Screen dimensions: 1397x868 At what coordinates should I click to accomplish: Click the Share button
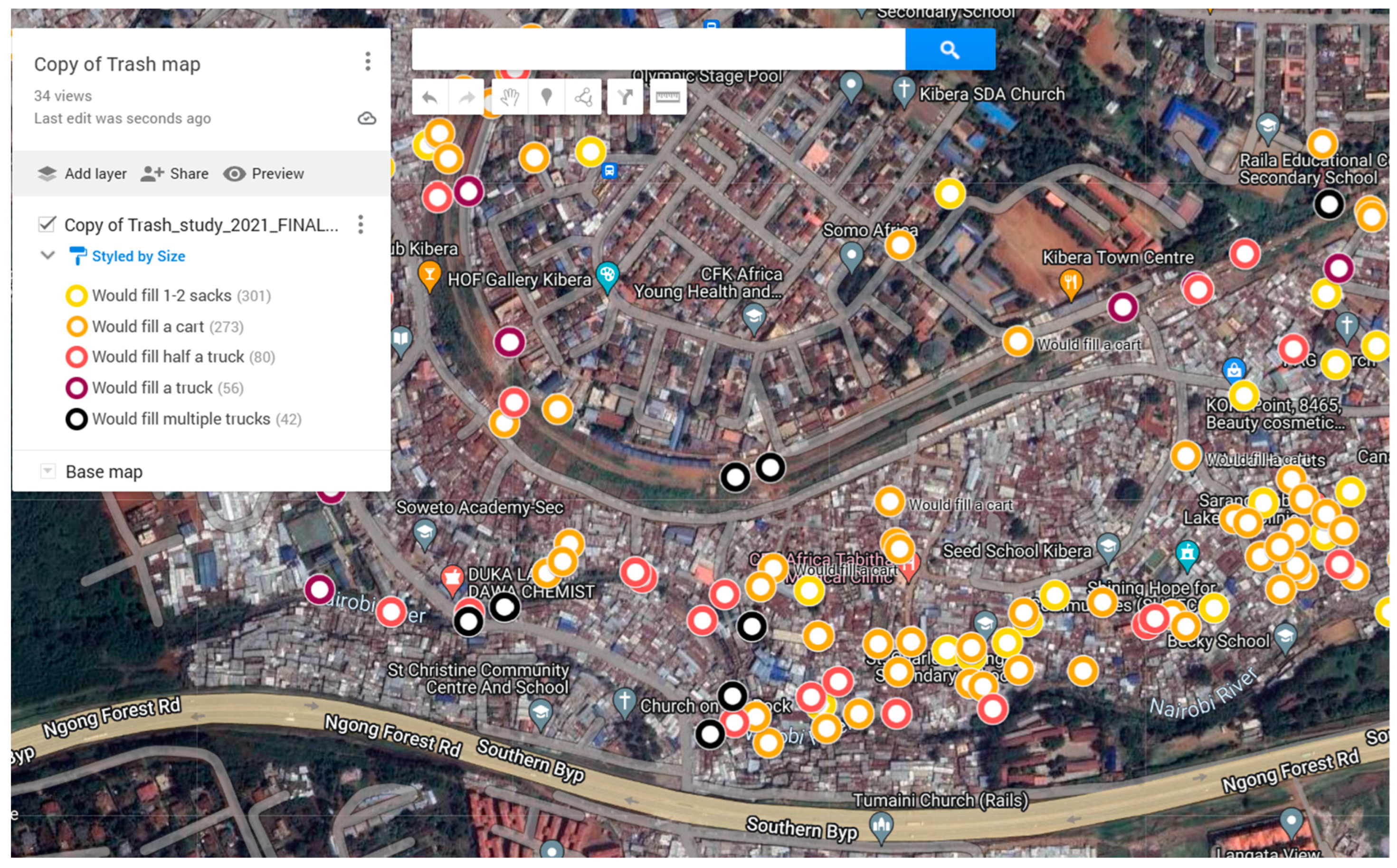(174, 174)
